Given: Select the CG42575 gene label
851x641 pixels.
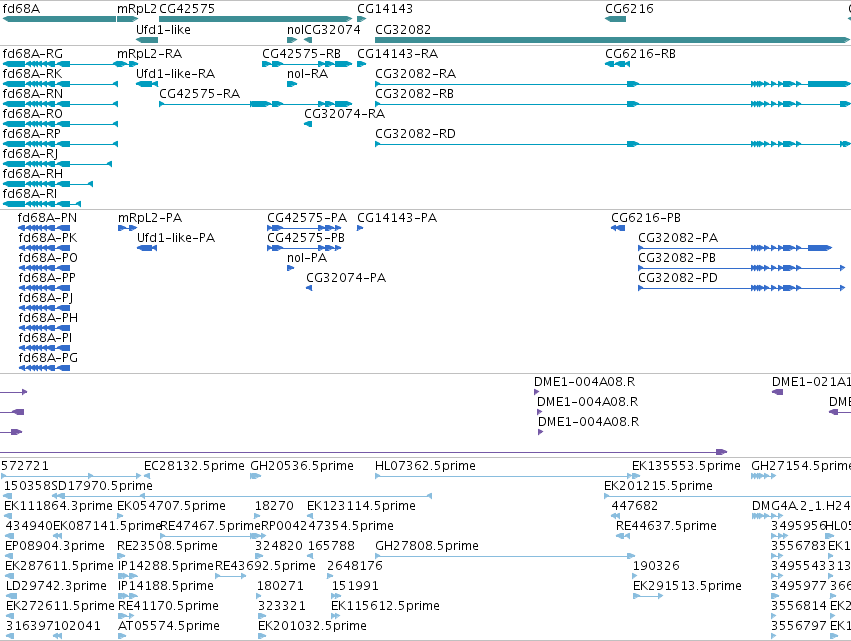Looking at the screenshot, I should [x=187, y=9].
